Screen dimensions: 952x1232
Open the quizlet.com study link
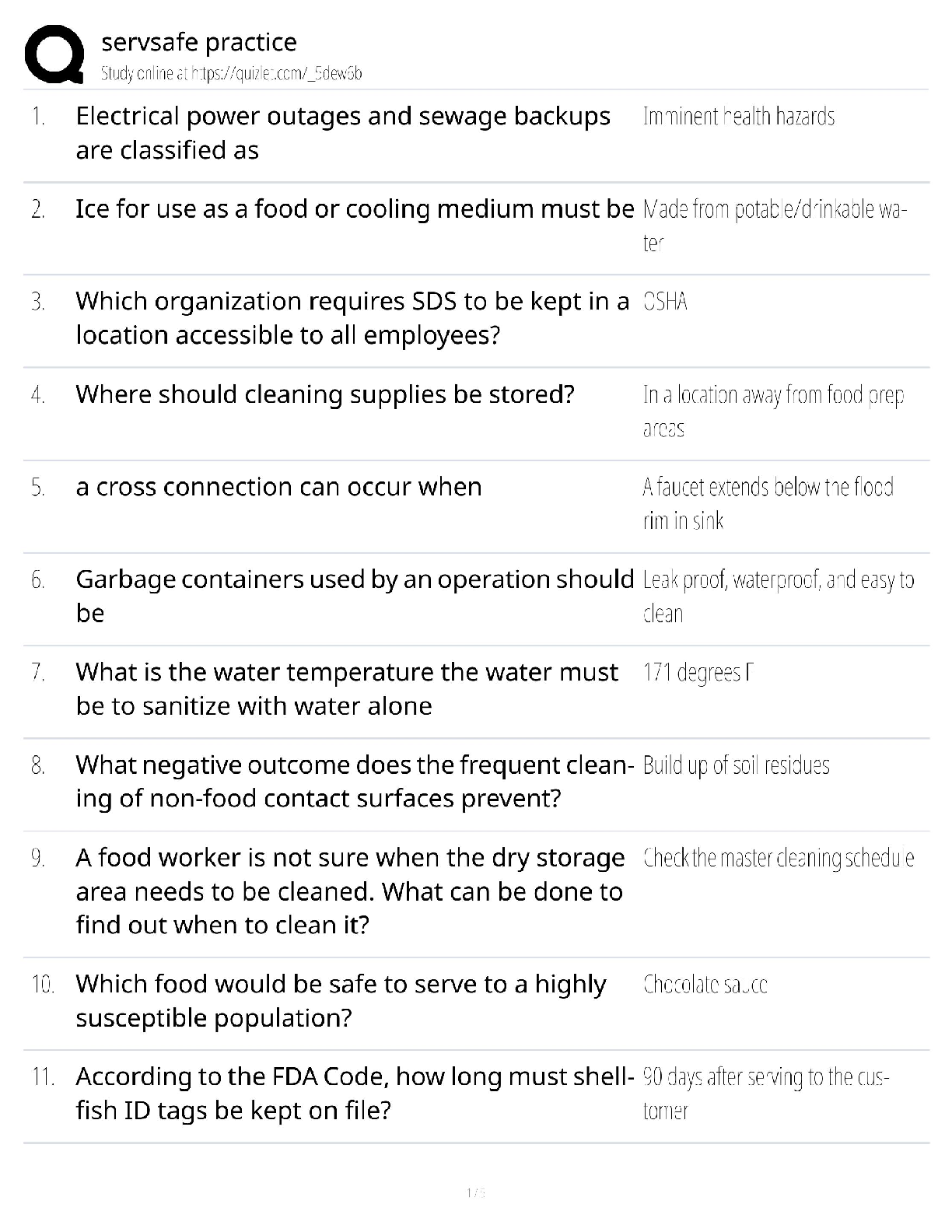(232, 74)
